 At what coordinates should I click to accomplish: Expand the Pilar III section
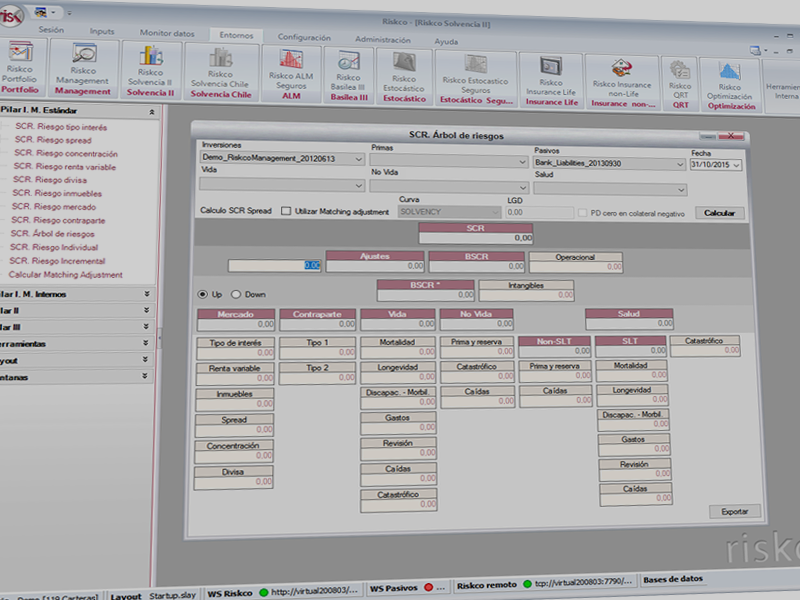coord(146,327)
